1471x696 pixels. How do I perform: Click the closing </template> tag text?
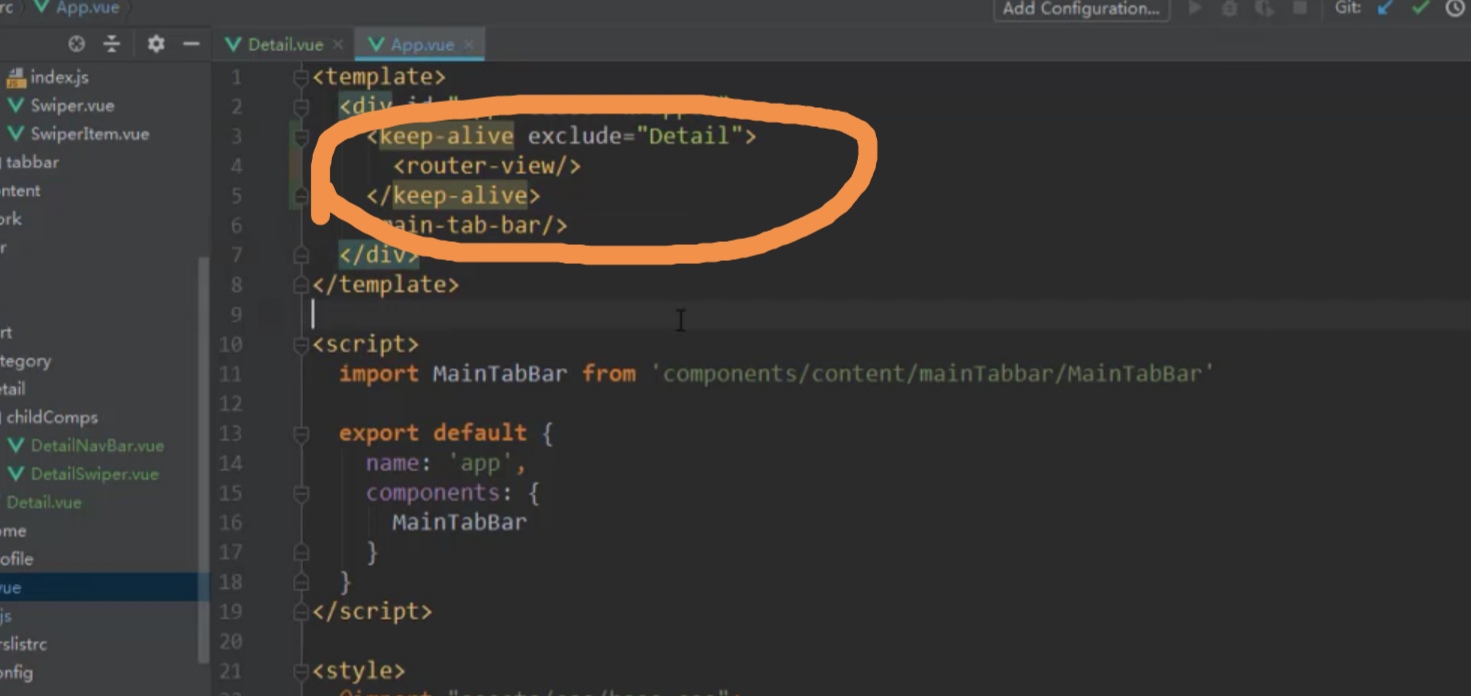pyautogui.click(x=386, y=285)
